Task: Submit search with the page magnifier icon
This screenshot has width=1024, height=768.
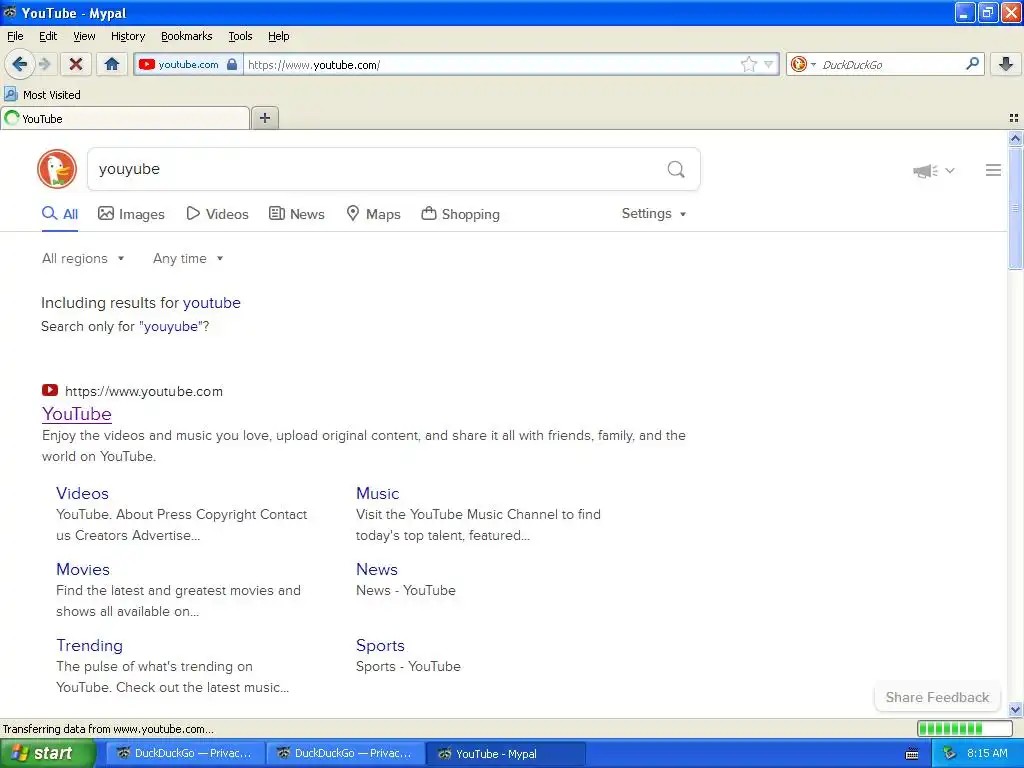Action: click(676, 170)
